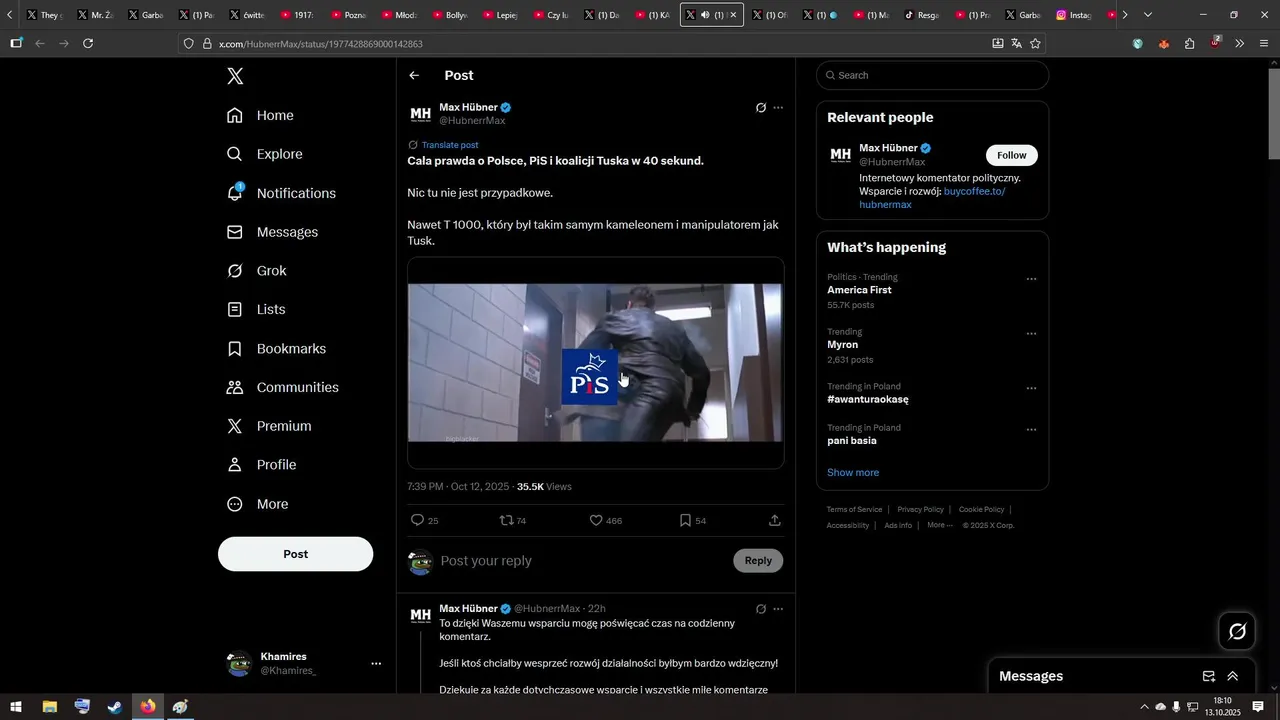Compose new message in Messages drawer
Image resolution: width=1280 pixels, height=720 pixels.
(x=1209, y=676)
